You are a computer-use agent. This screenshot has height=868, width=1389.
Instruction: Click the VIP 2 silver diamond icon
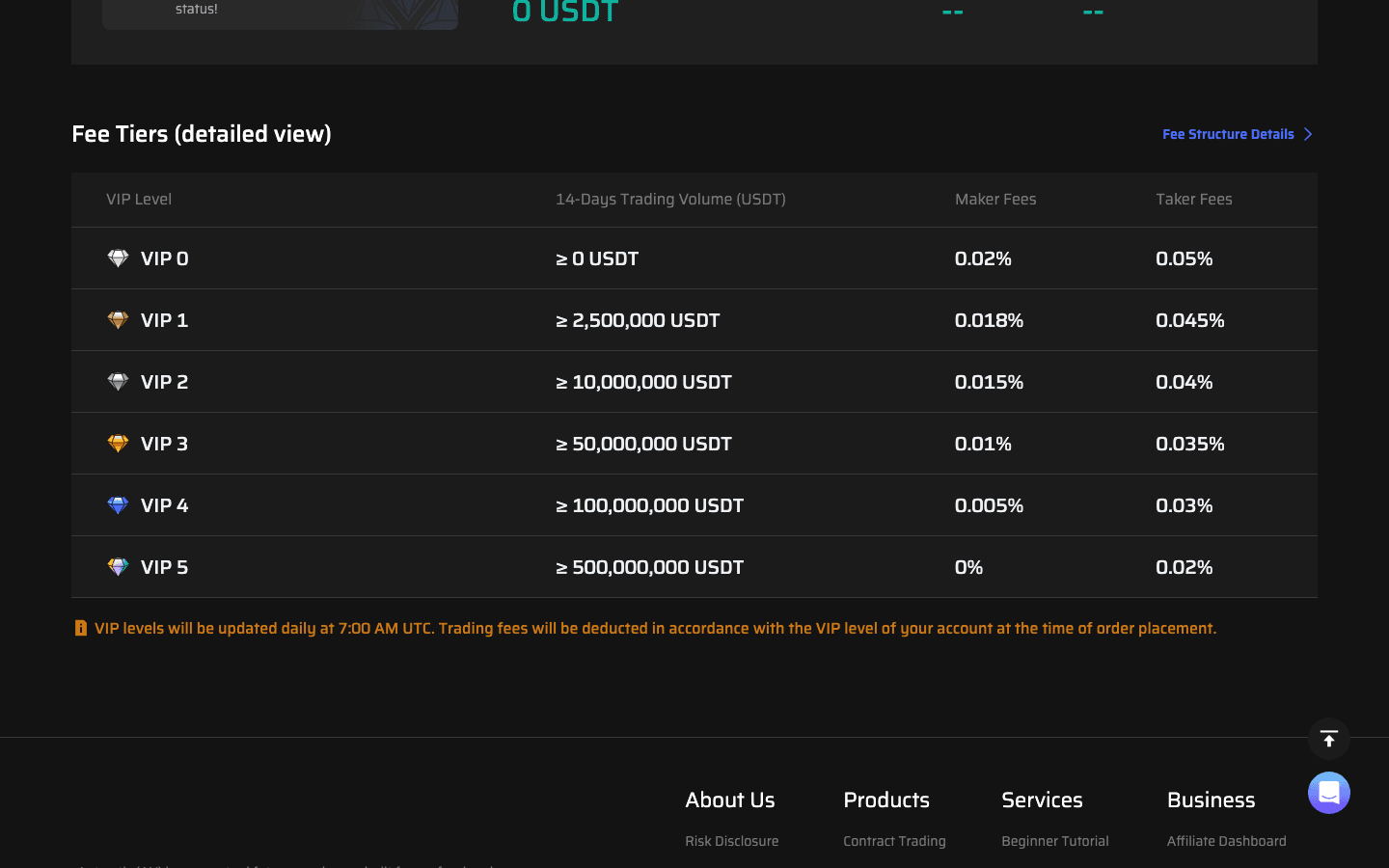pos(118,382)
